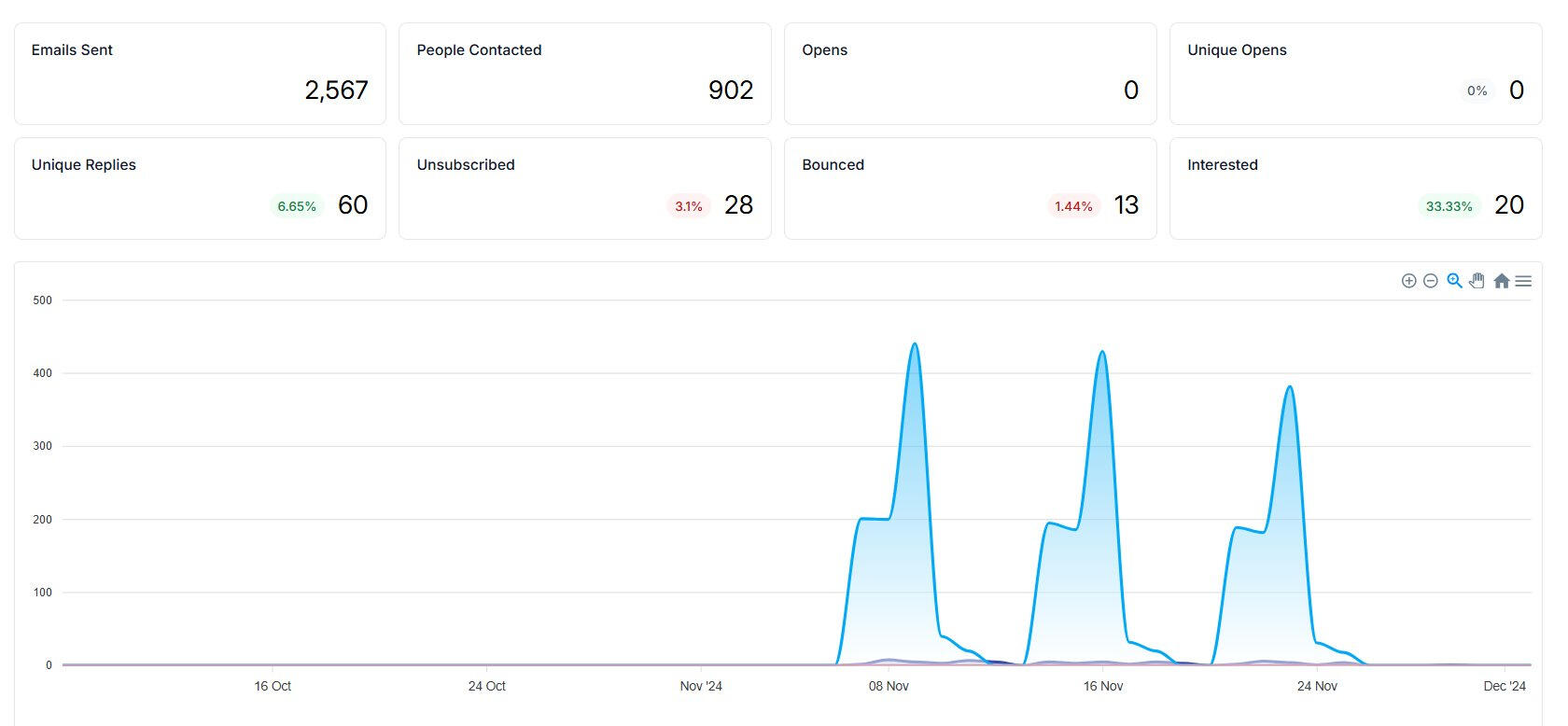The height and width of the screenshot is (726, 1568).
Task: Activate the selection zoom magnifier tool
Action: coord(1454,281)
